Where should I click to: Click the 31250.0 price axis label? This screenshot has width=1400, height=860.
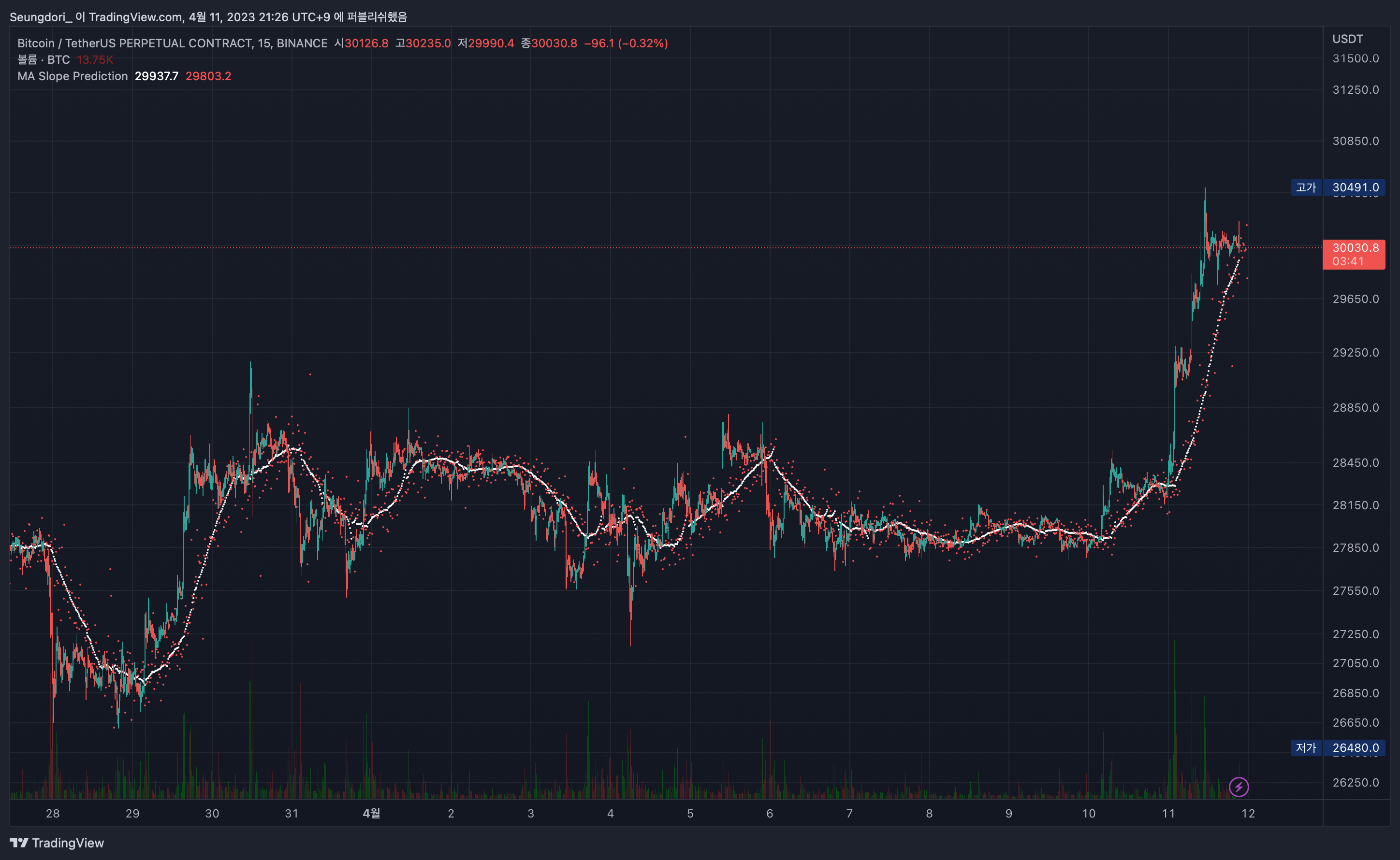pos(1356,89)
